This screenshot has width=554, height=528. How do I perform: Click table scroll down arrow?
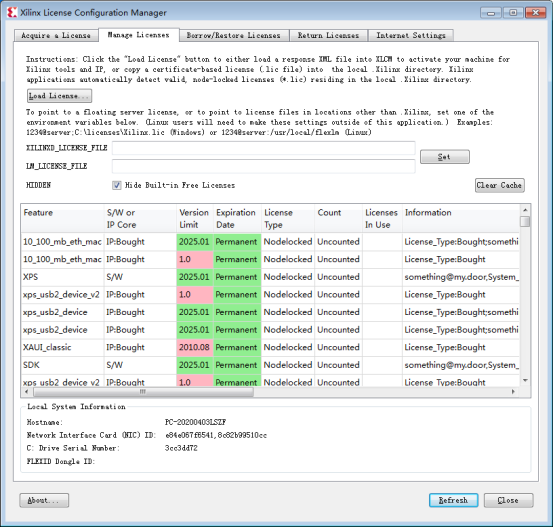tap(525, 381)
